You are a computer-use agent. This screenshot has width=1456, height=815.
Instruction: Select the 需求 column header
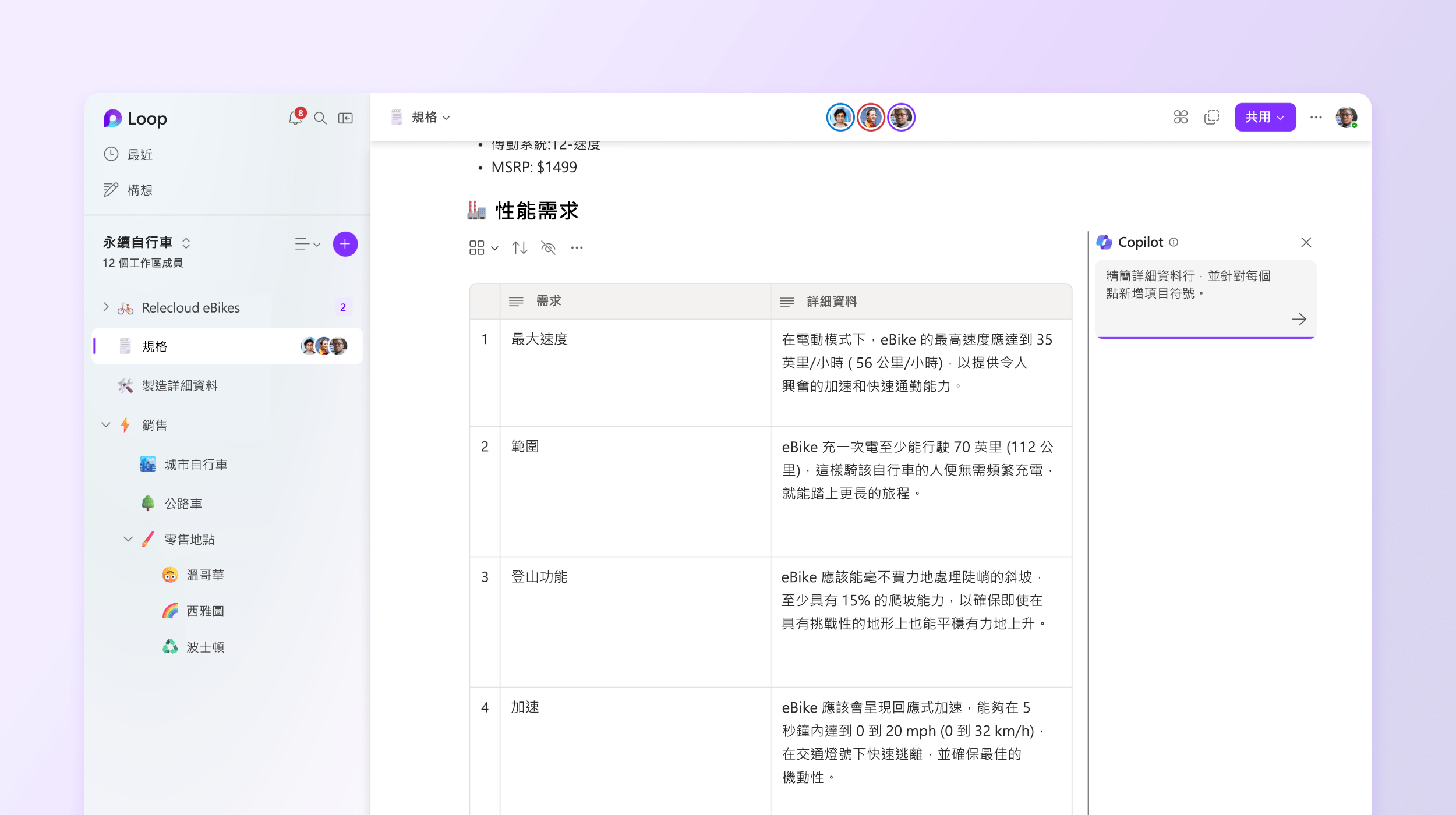635,302
